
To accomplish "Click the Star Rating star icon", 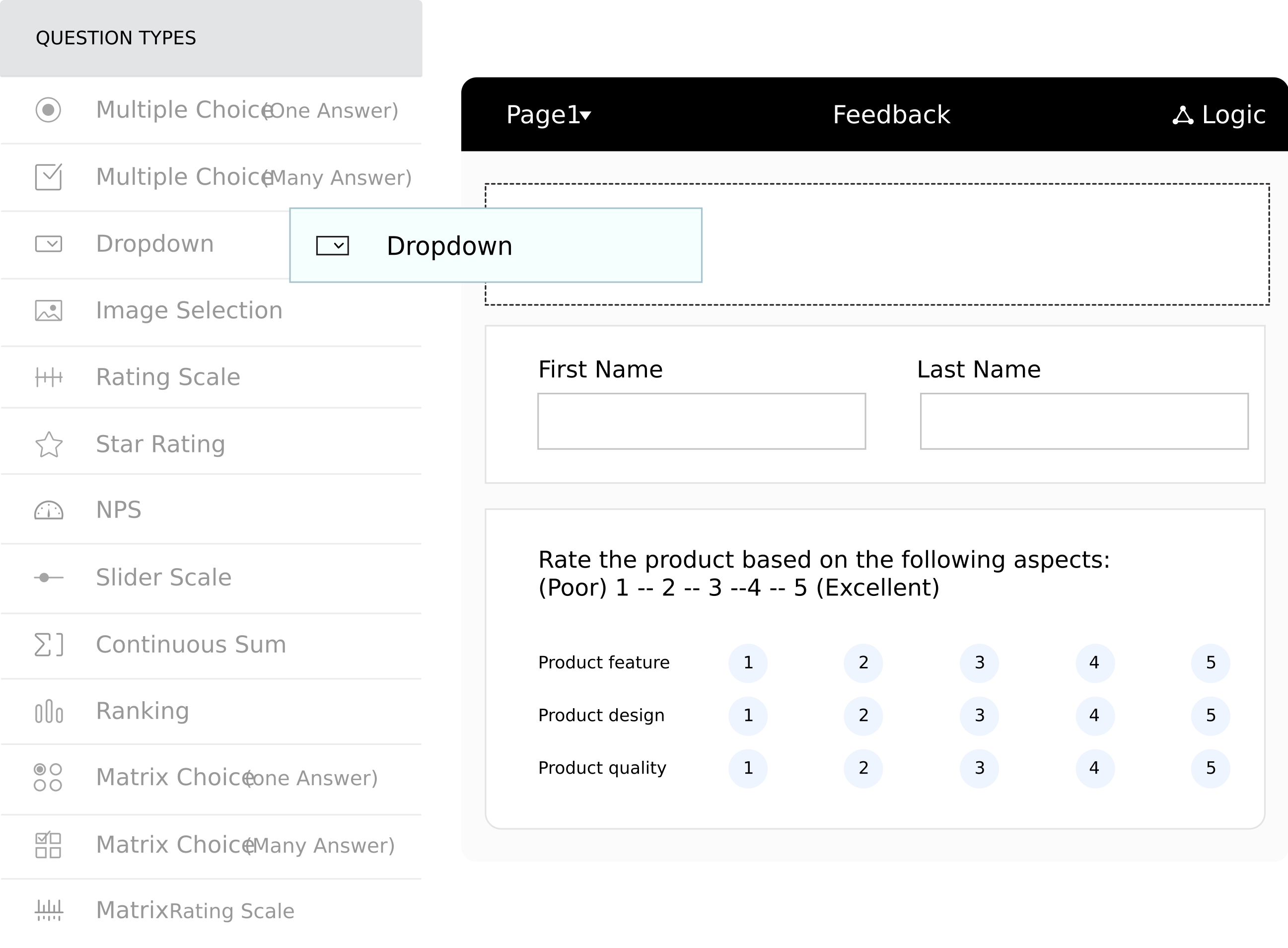I will coord(49,445).
